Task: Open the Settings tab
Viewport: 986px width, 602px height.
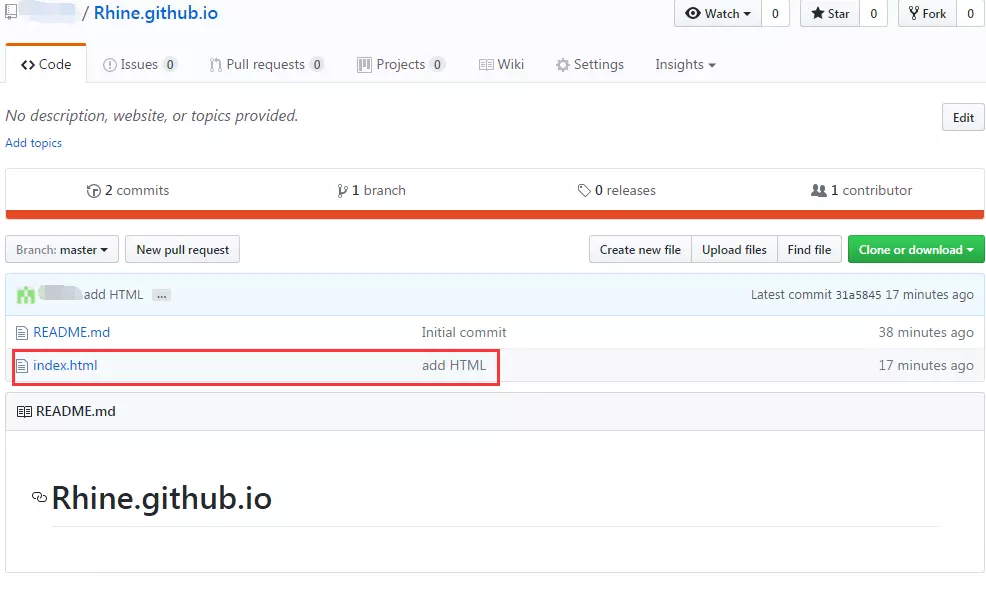Action: (x=590, y=65)
